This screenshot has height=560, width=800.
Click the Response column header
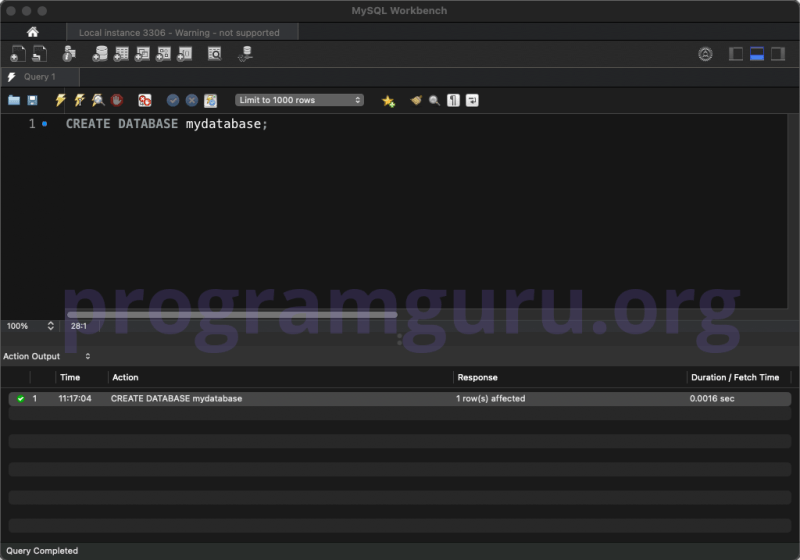[x=478, y=377]
